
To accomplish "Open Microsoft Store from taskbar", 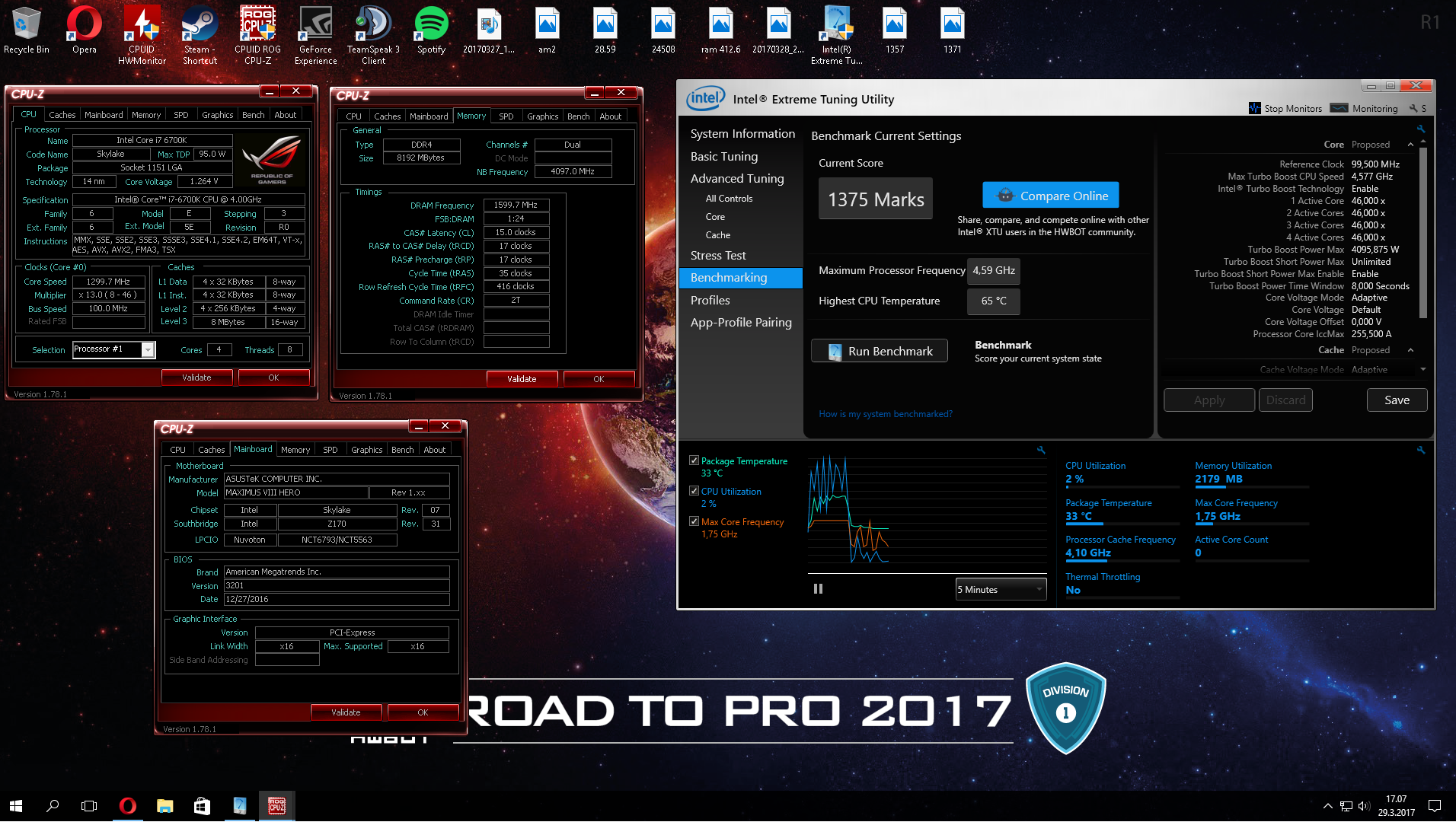I will 202,805.
